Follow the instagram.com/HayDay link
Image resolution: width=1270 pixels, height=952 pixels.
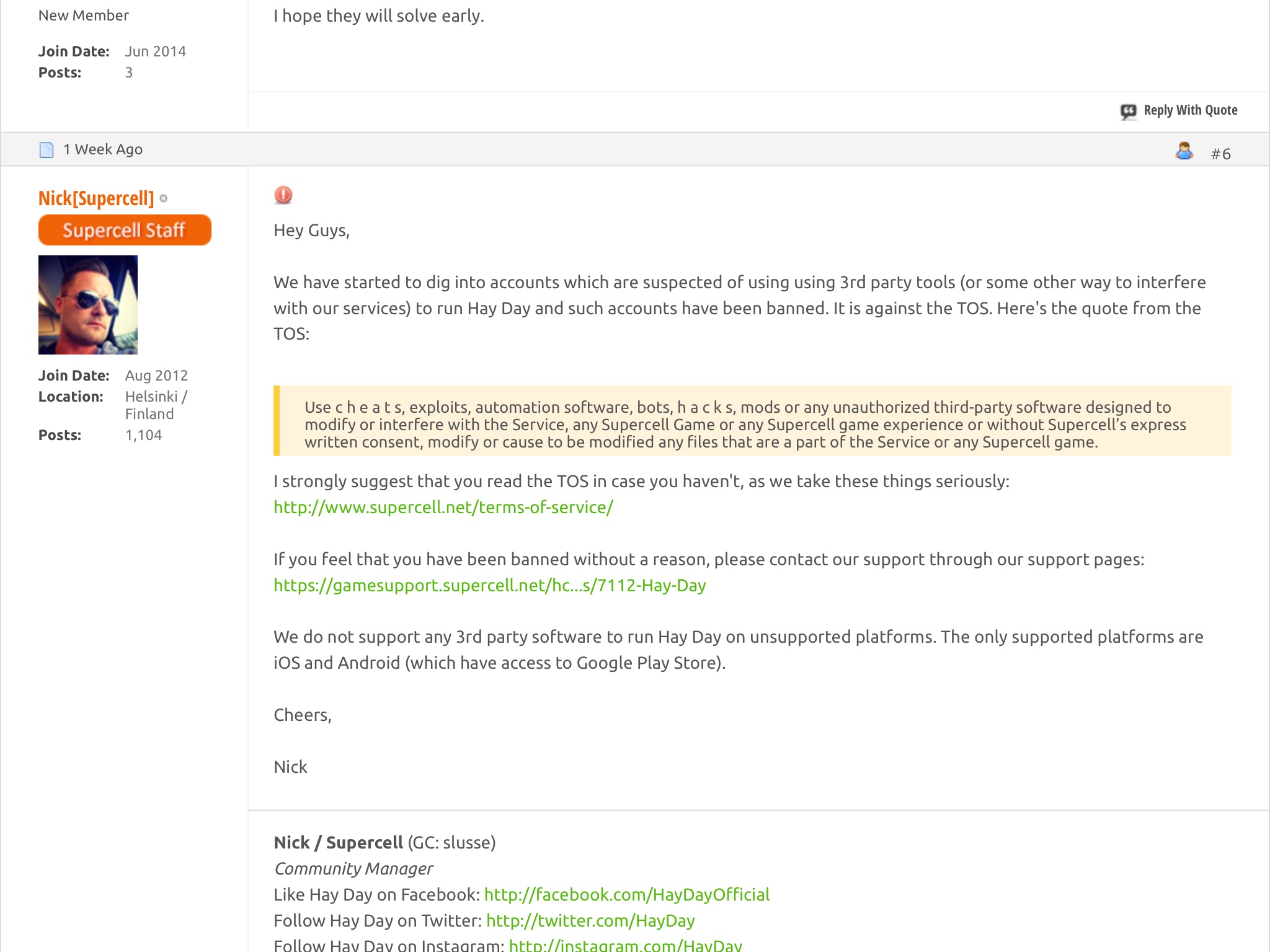[x=625, y=945]
